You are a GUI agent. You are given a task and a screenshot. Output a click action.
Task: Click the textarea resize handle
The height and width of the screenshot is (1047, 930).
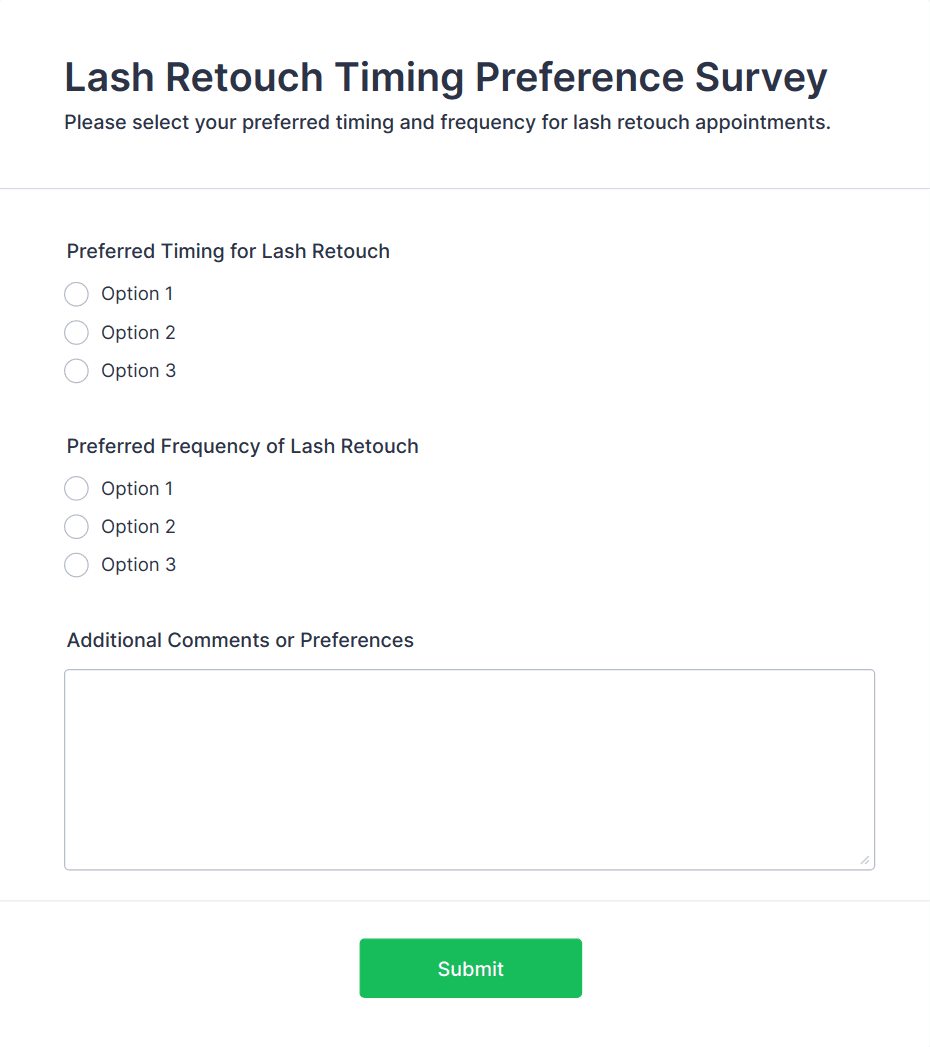click(x=864, y=858)
